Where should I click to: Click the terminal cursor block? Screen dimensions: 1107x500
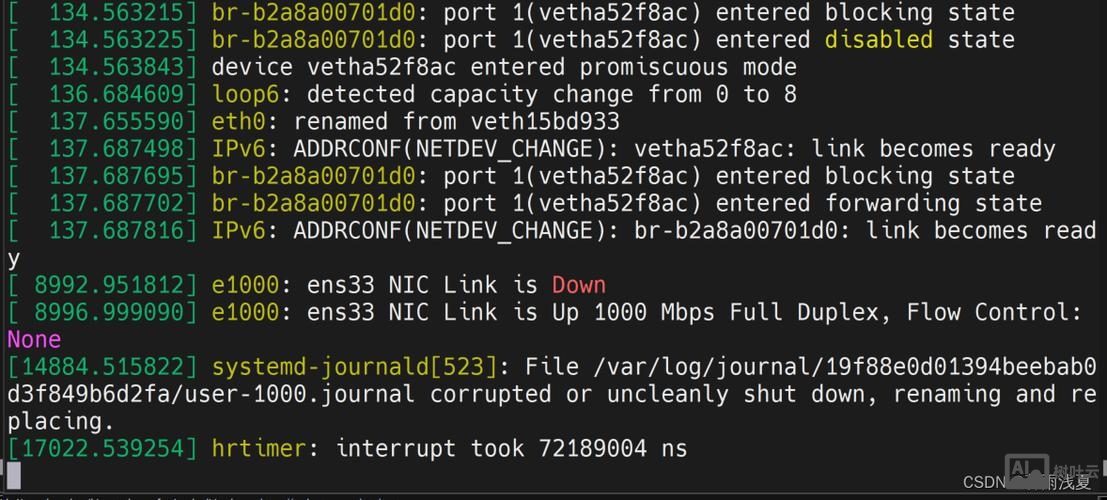point(13,474)
